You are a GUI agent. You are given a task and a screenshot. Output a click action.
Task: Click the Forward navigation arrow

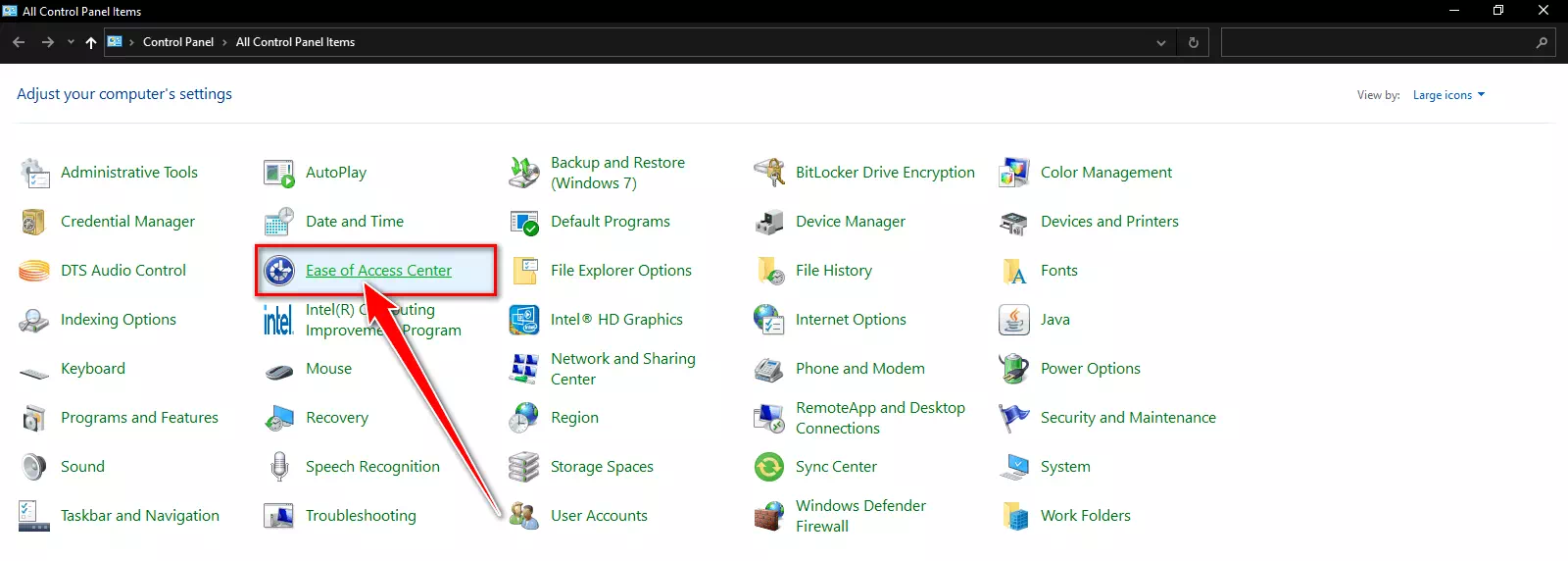[47, 42]
